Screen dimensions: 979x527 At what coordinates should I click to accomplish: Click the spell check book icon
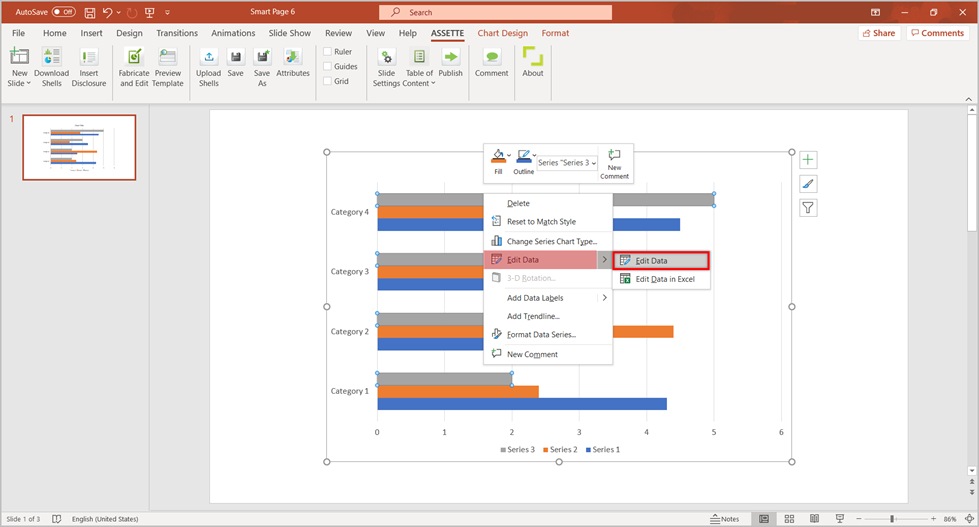[56, 519]
